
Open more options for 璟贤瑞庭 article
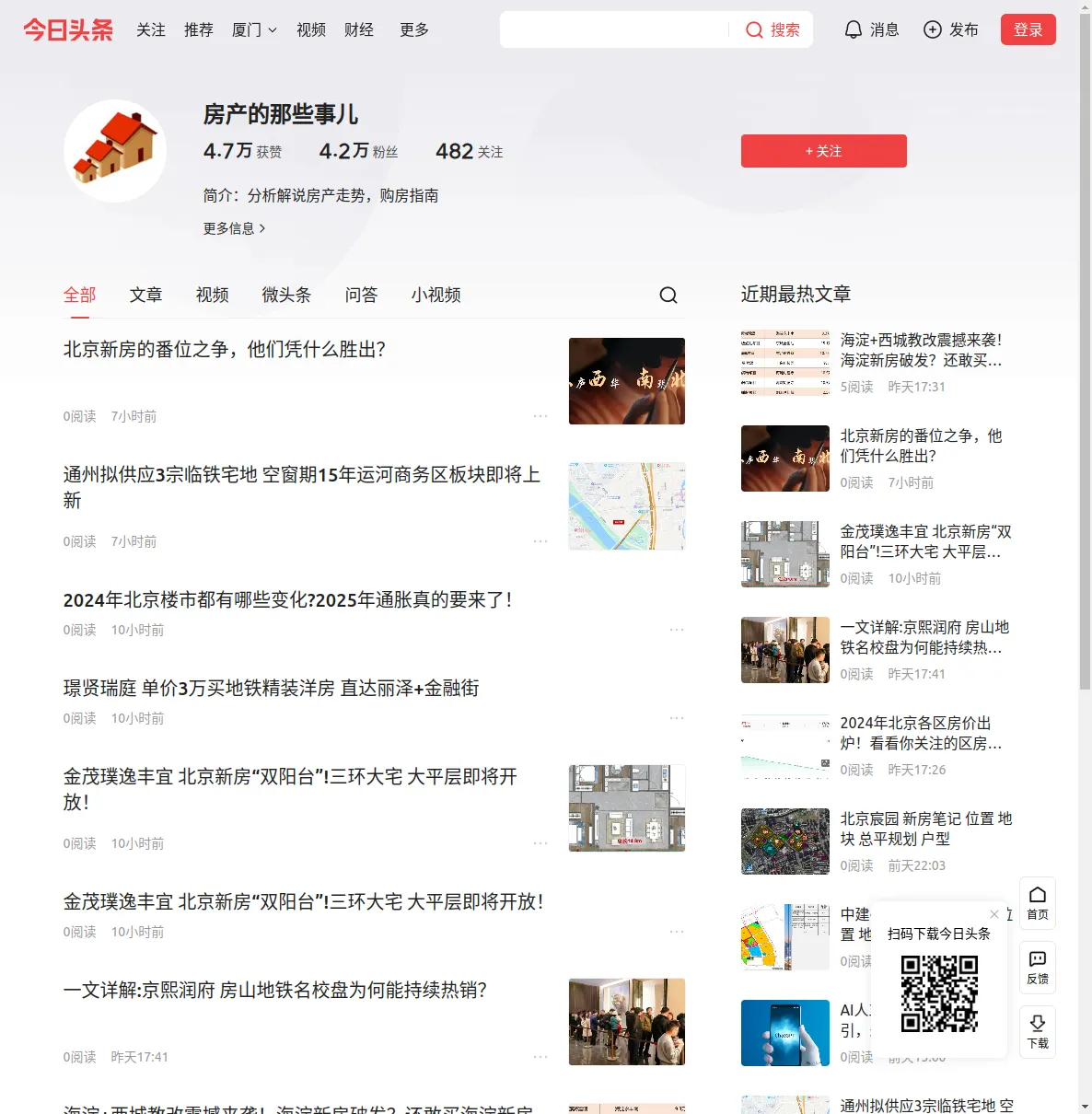(x=677, y=718)
